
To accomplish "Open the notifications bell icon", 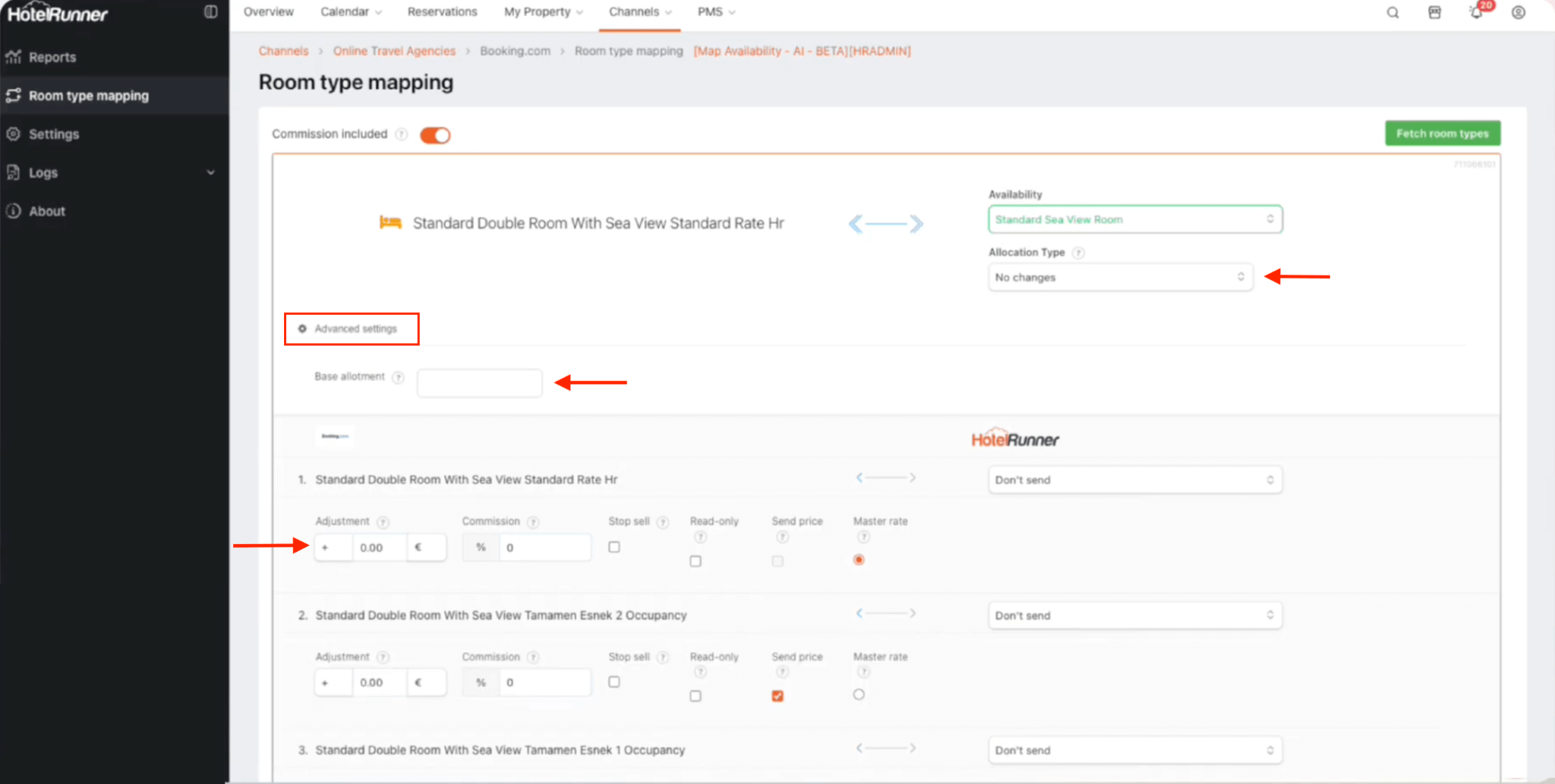I will (1476, 13).
